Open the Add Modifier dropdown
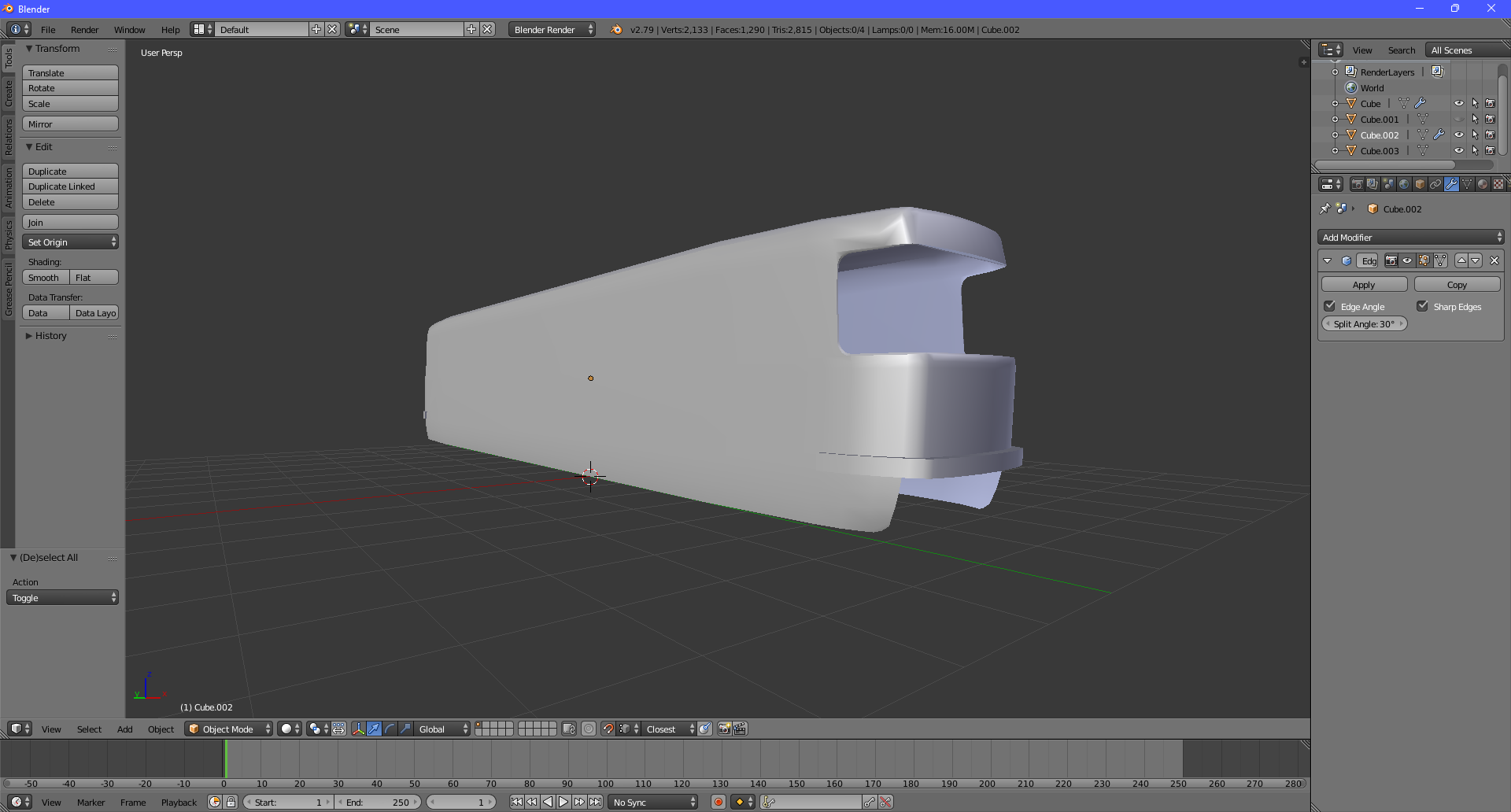This screenshot has width=1511, height=812. pyautogui.click(x=1411, y=238)
